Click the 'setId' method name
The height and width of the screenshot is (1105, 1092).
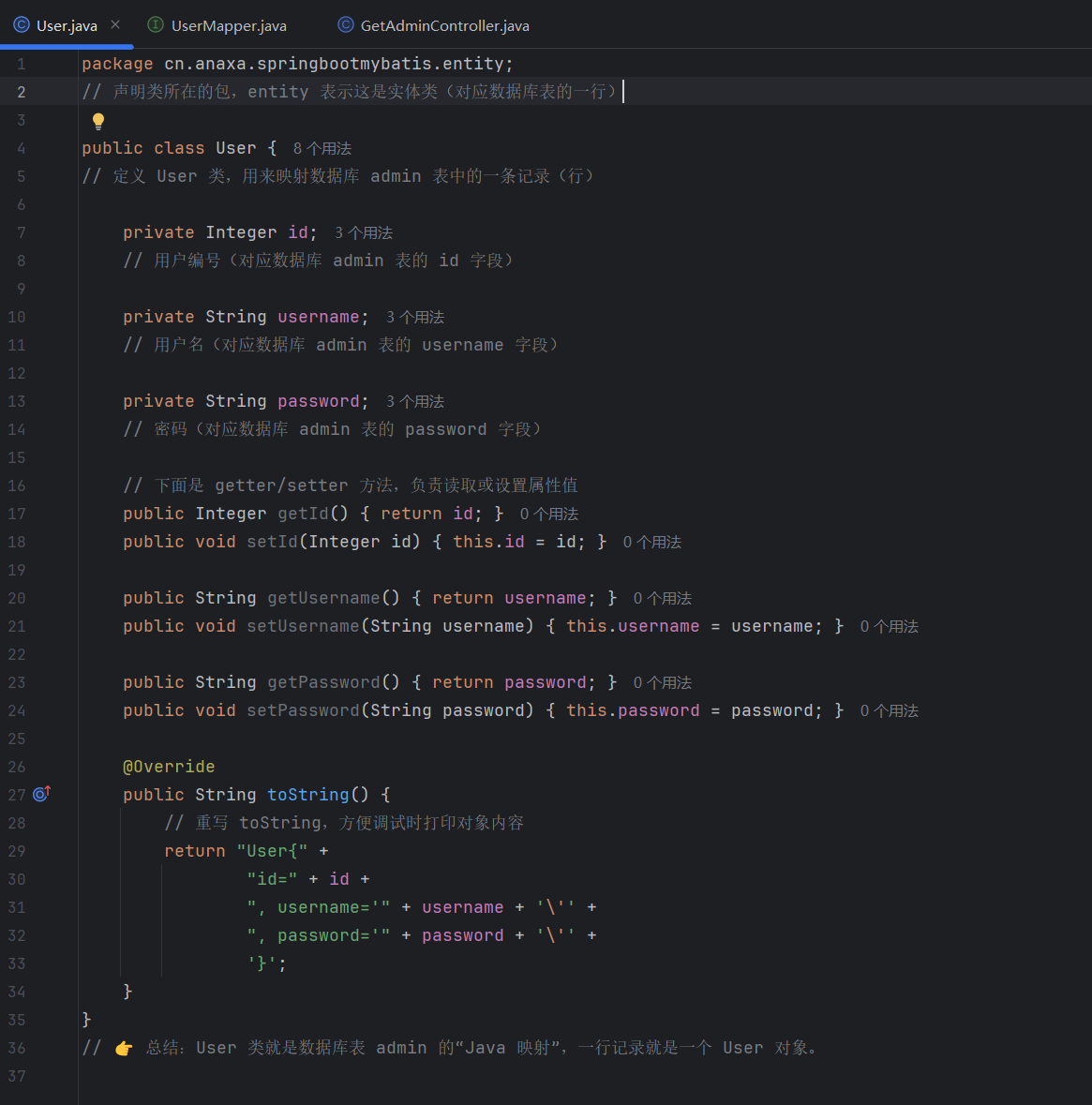(273, 542)
